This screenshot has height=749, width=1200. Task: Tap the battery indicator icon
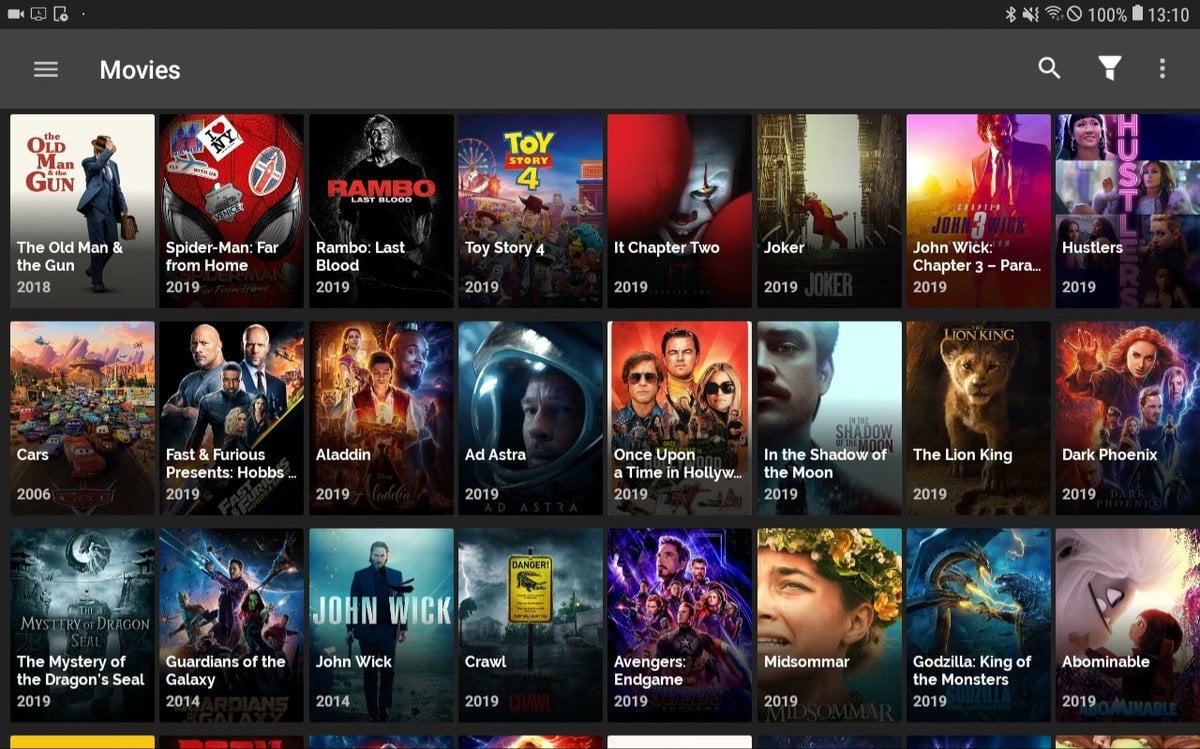[x=1136, y=14]
